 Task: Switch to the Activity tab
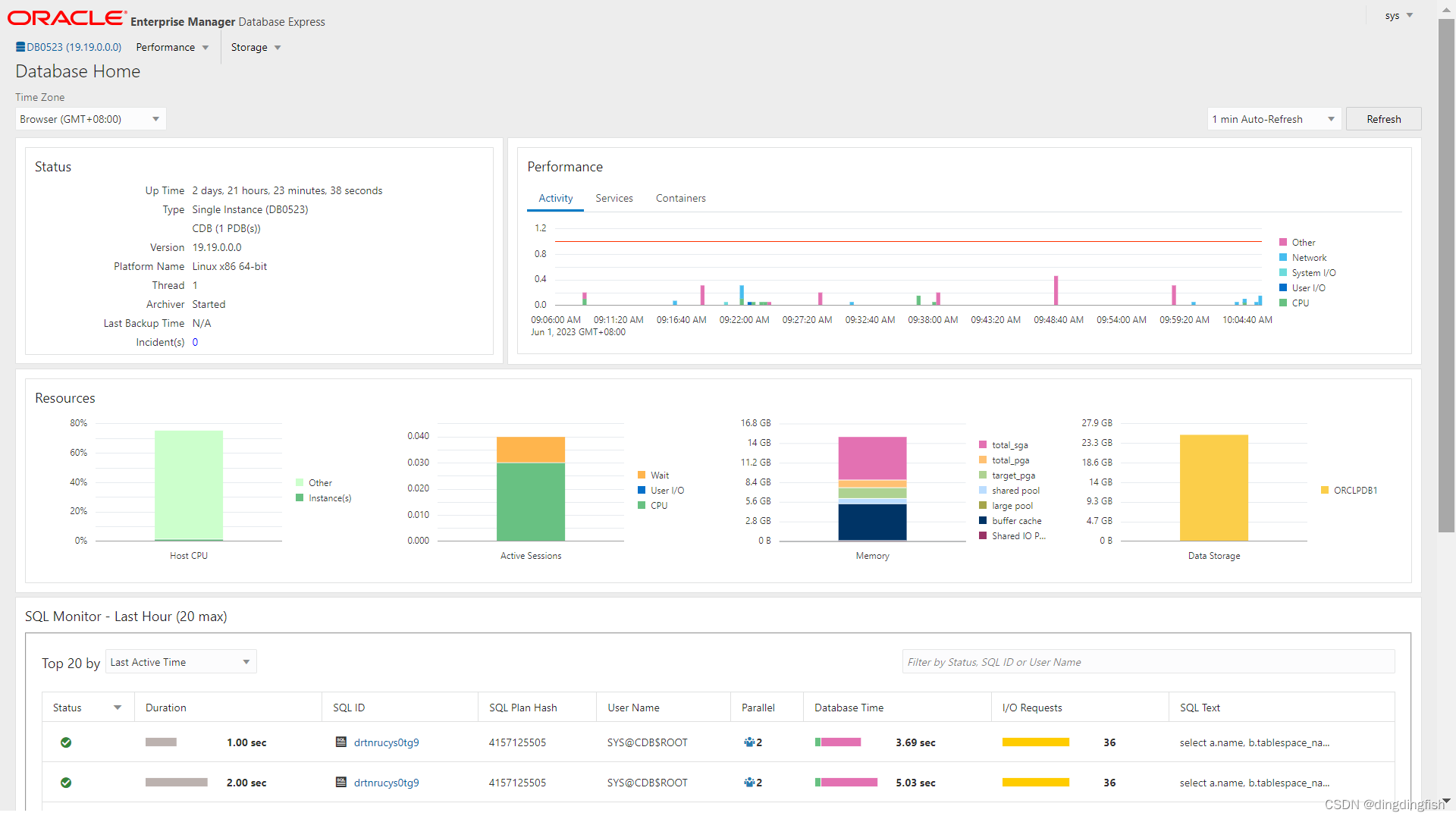pos(555,198)
